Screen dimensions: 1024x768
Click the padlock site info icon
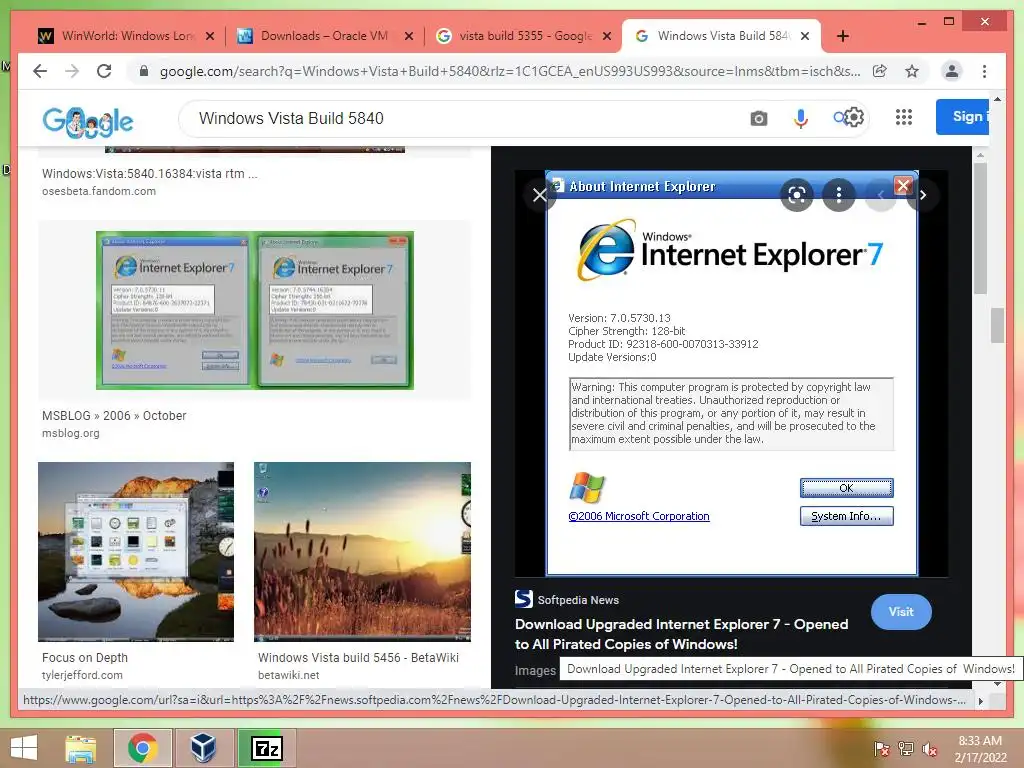click(144, 71)
